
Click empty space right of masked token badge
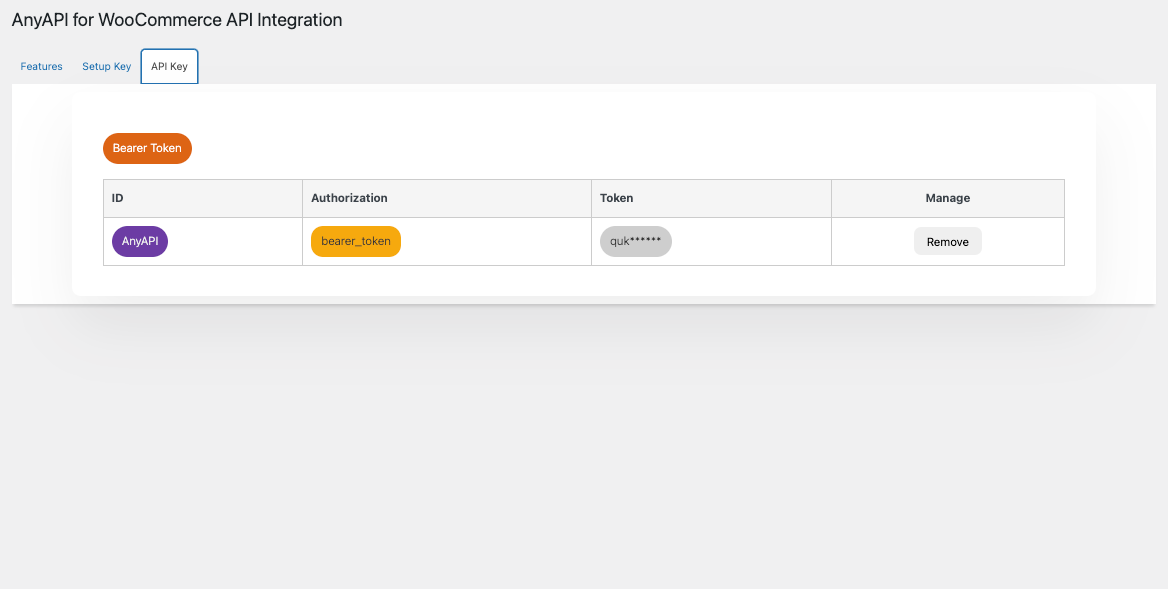[x=750, y=242]
